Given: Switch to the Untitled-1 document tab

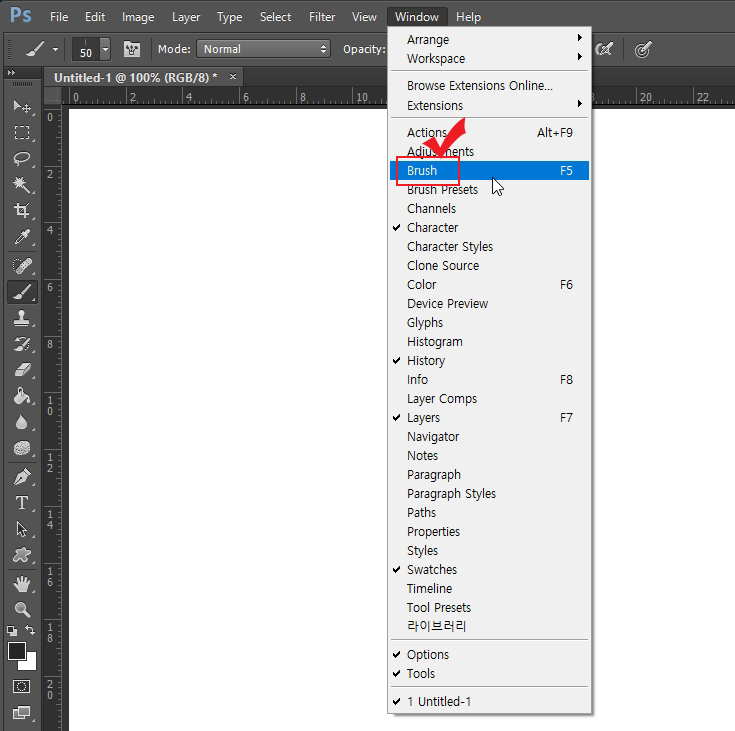Looking at the screenshot, I should click(x=135, y=77).
